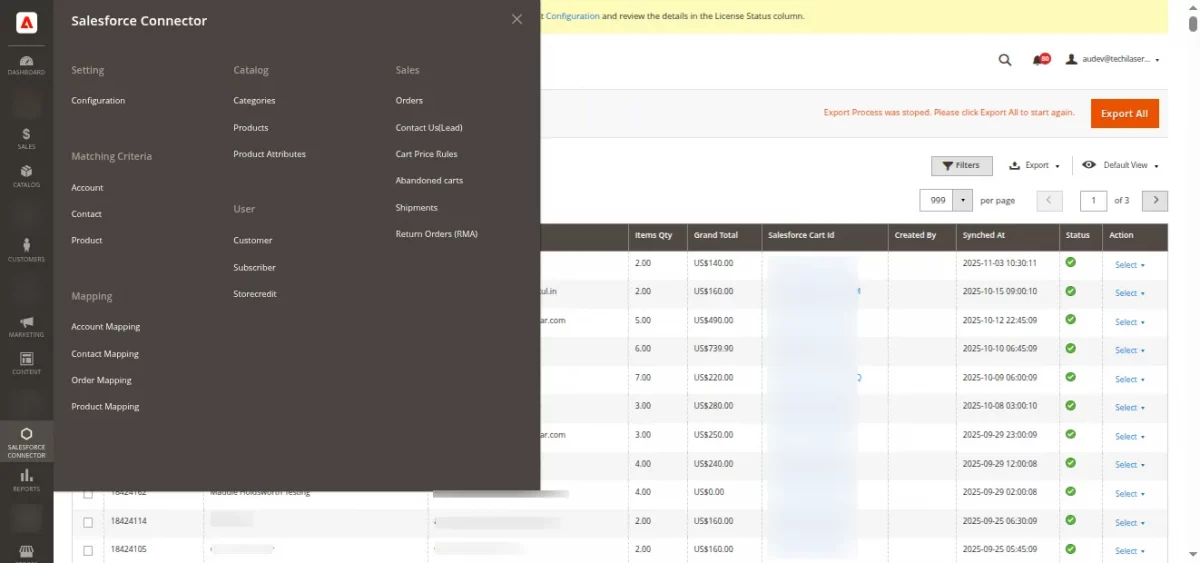Click the Configuration link in the yellow notice

pos(573,16)
